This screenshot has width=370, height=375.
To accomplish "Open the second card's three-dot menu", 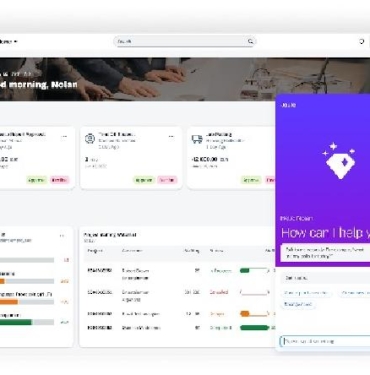I will (171, 136).
